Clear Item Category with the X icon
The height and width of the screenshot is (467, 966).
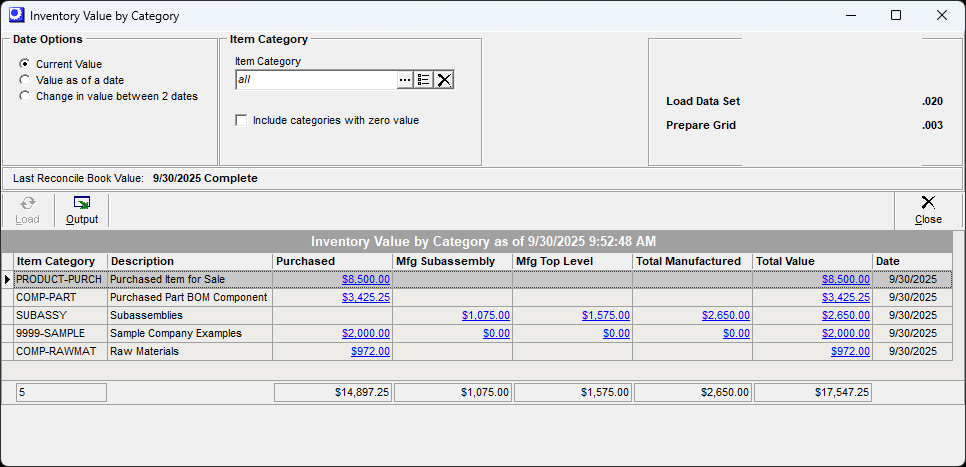(444, 79)
